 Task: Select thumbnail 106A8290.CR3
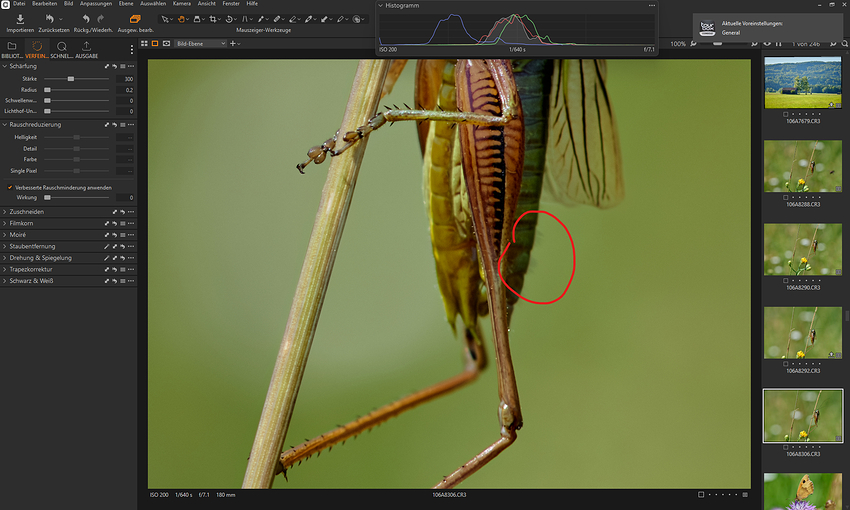point(803,249)
